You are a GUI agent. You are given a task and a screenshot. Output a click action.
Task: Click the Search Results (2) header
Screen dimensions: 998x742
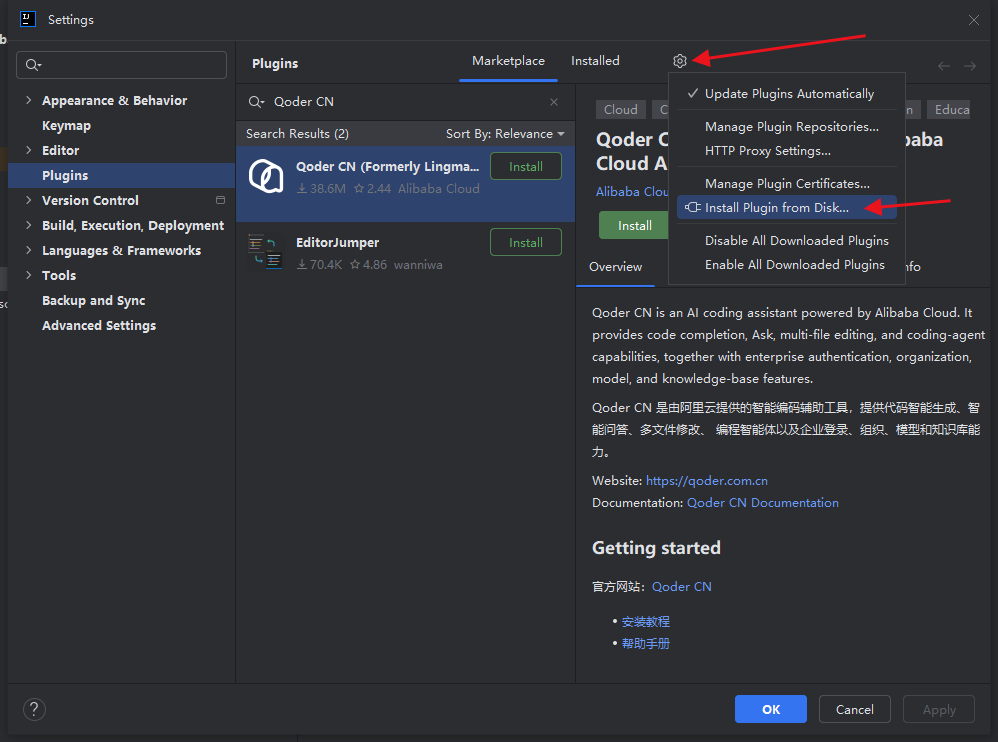point(297,134)
